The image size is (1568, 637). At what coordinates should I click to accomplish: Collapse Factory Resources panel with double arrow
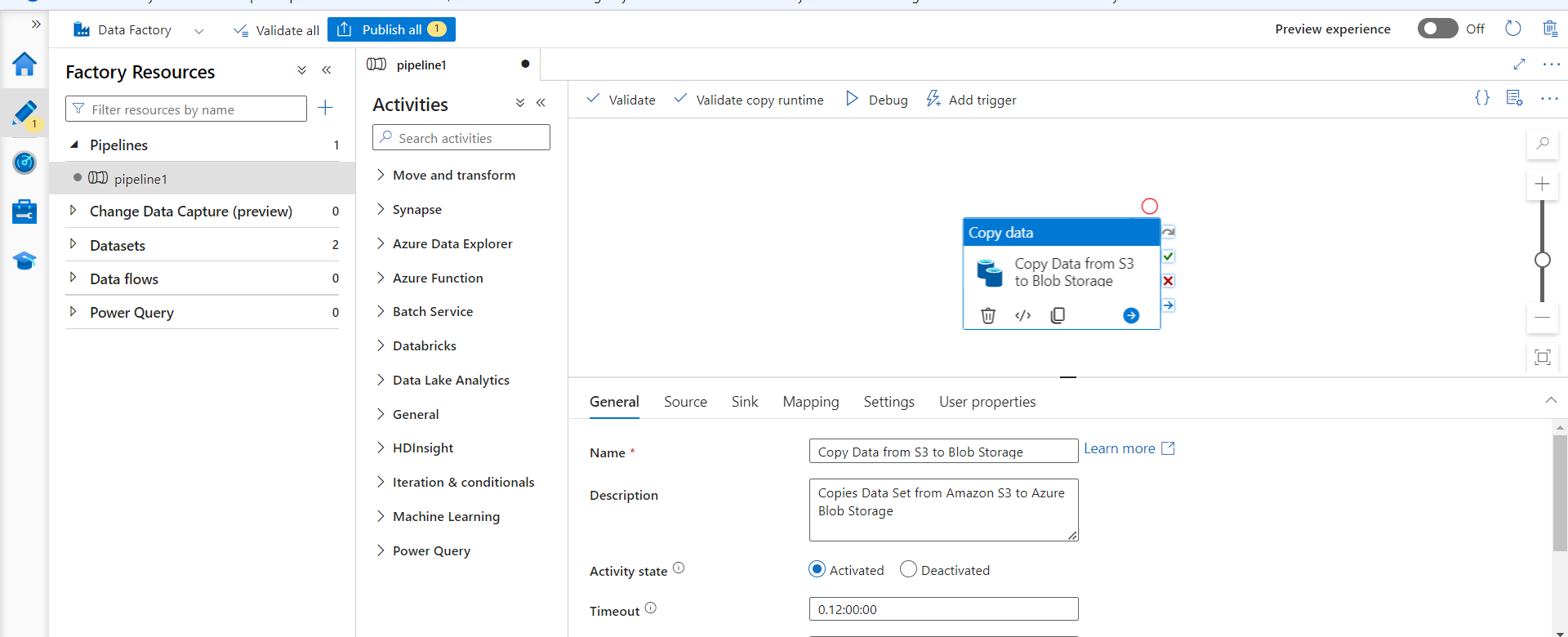[x=327, y=70]
